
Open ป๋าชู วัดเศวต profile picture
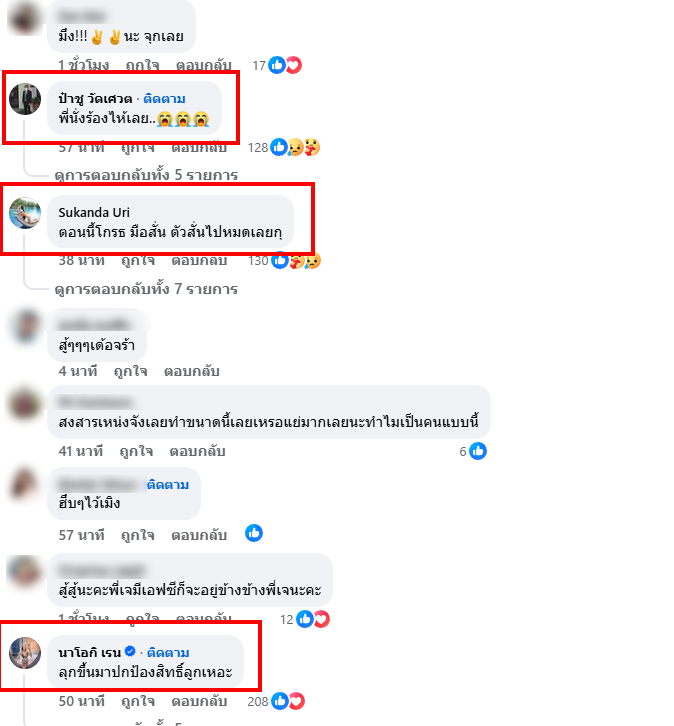[x=25, y=99]
